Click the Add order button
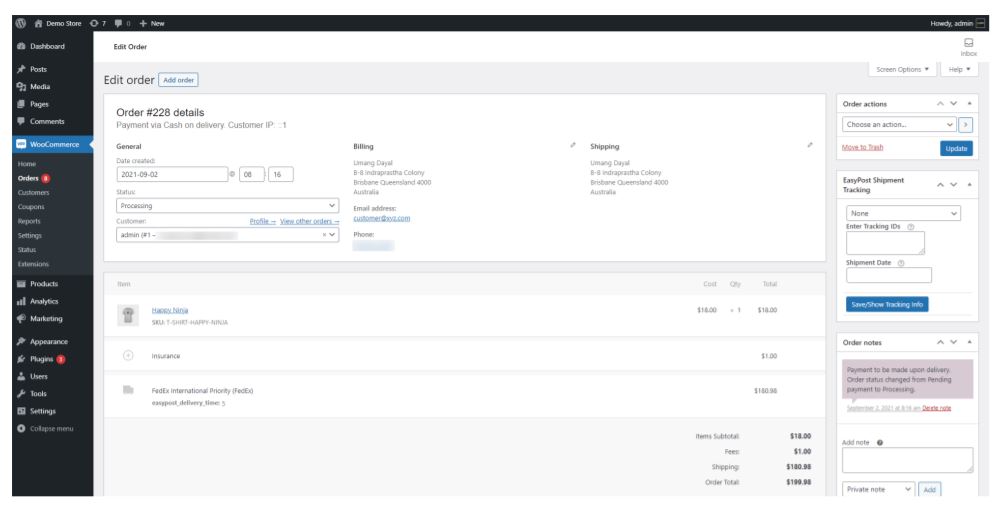1007x521 pixels. (x=178, y=80)
